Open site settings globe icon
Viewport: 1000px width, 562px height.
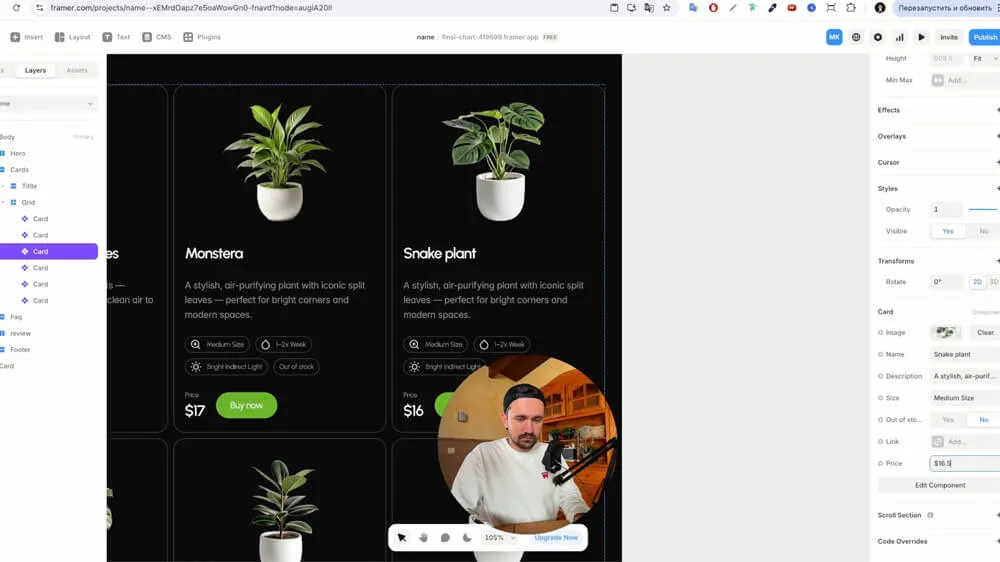point(856,37)
